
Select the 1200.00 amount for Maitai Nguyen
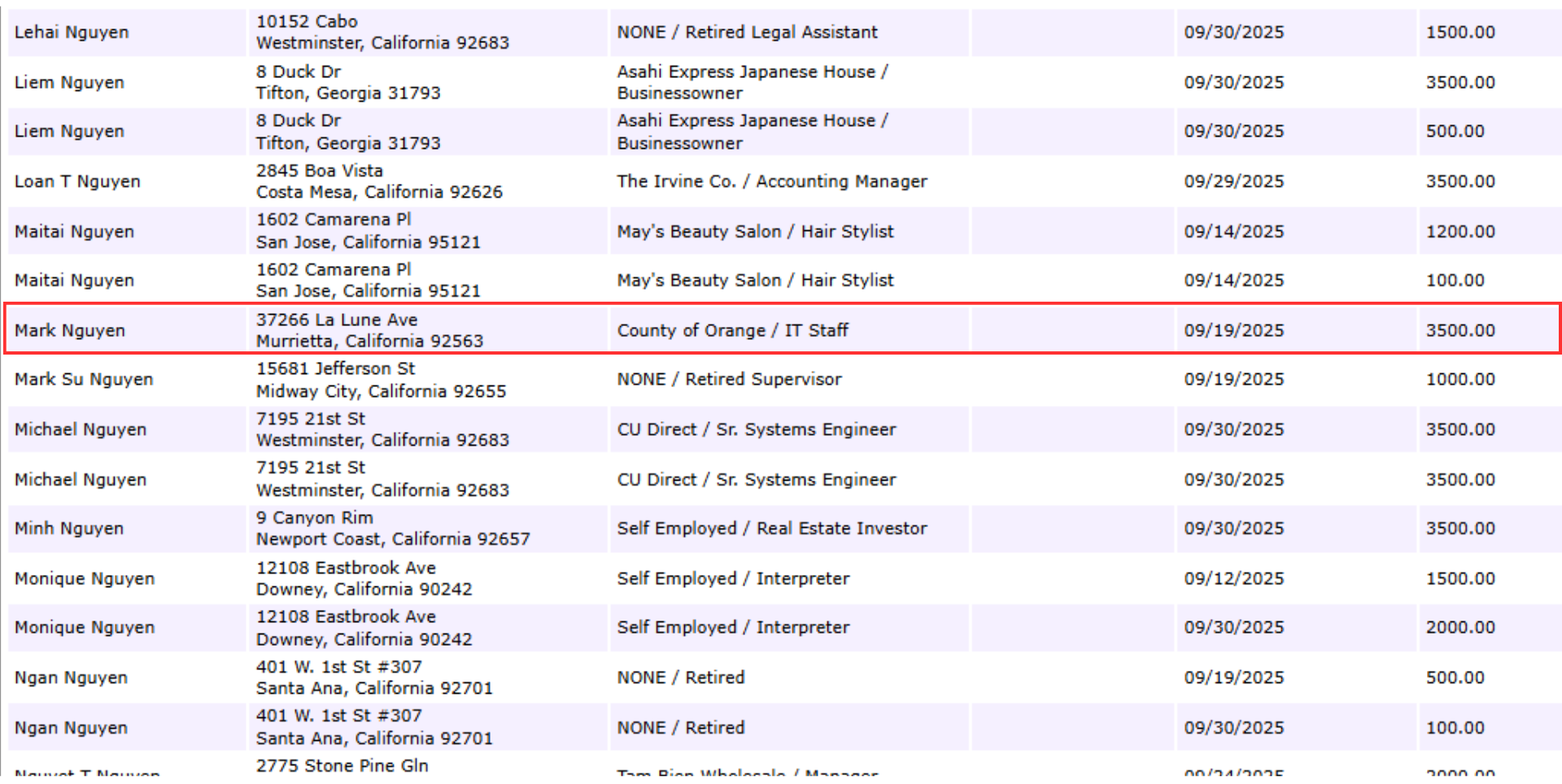tap(1459, 232)
